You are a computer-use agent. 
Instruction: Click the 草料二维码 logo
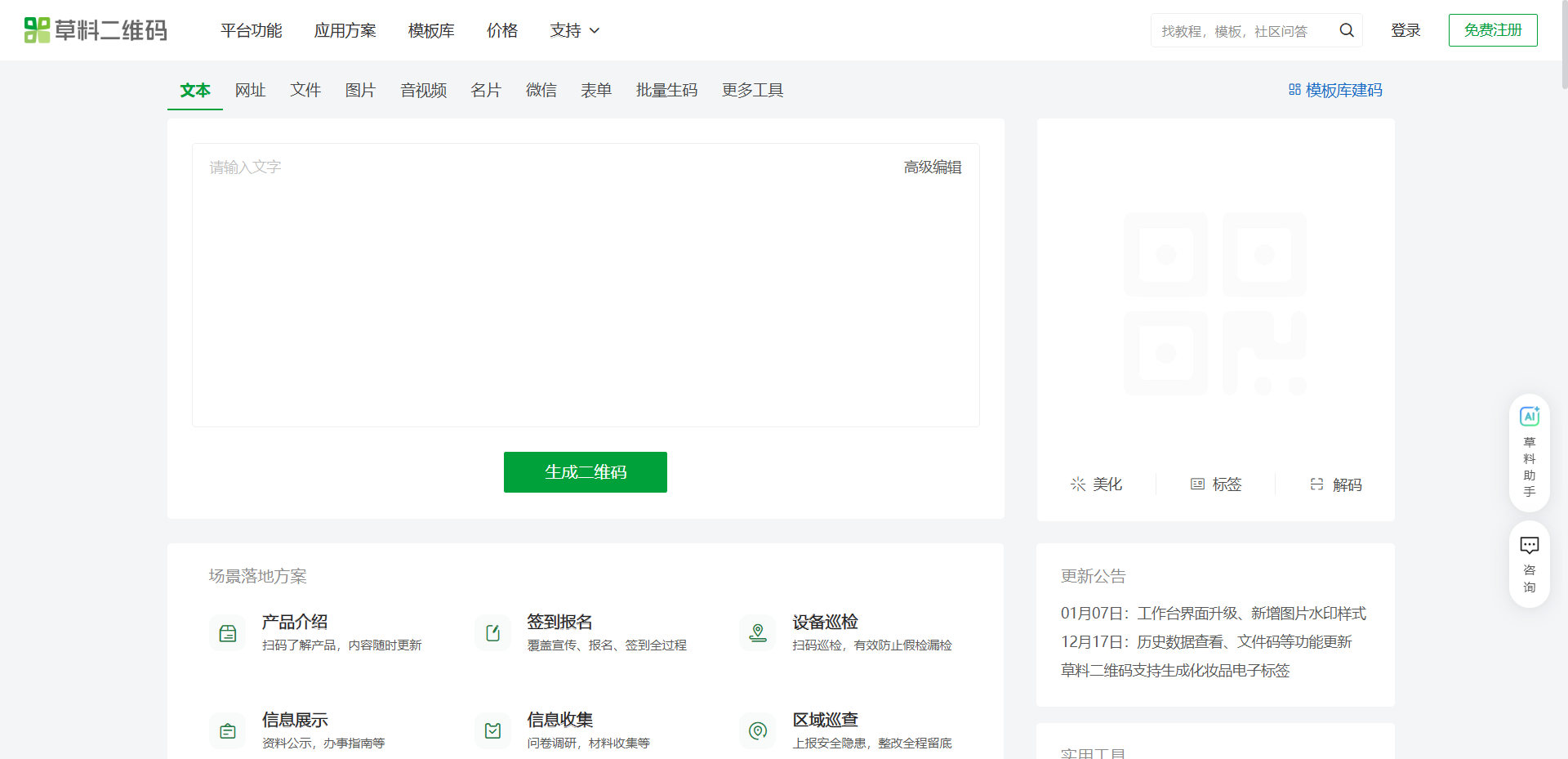click(x=95, y=30)
